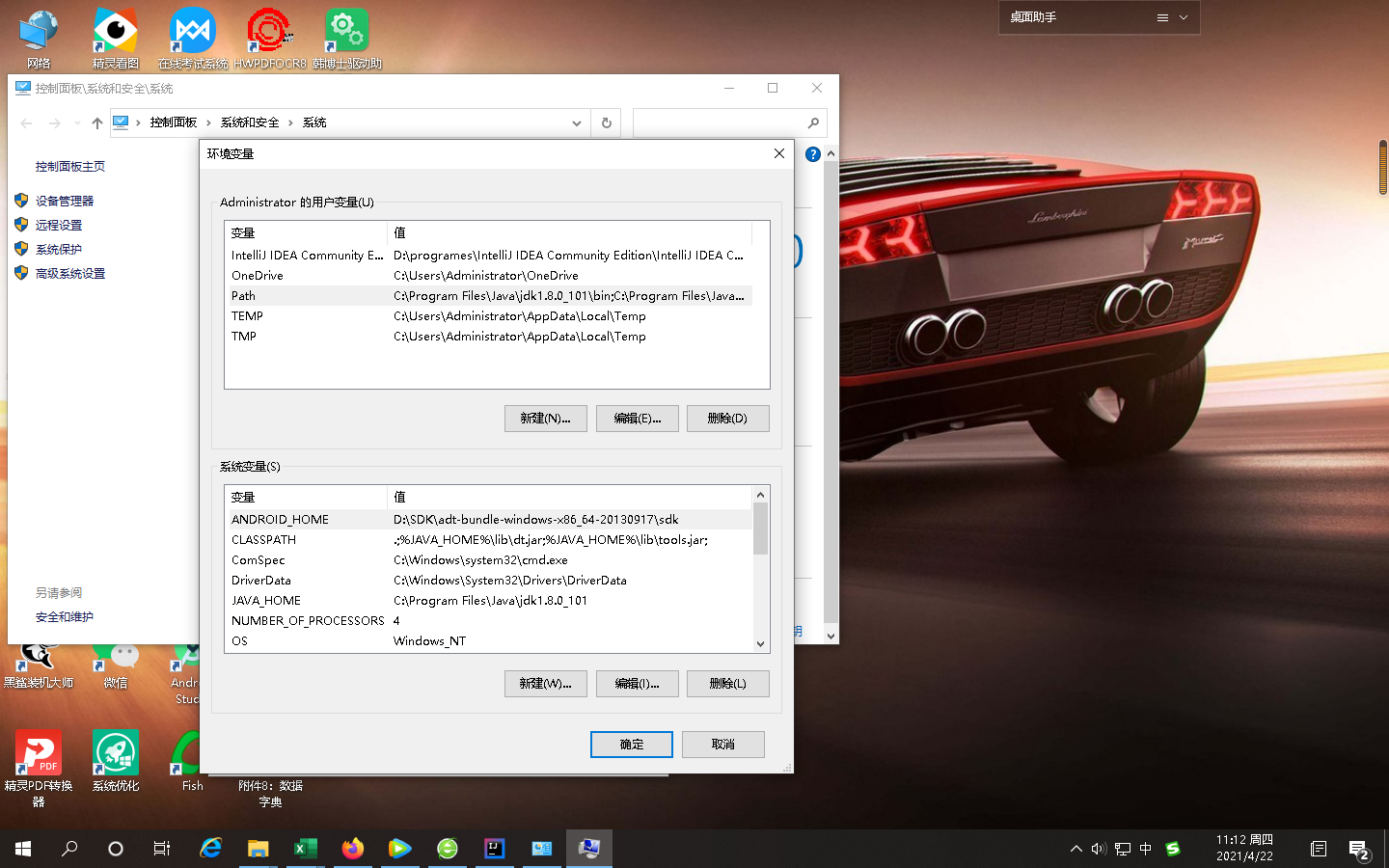Expand the address bar history dropdown
The width and height of the screenshot is (1389, 868).
pyautogui.click(x=577, y=122)
